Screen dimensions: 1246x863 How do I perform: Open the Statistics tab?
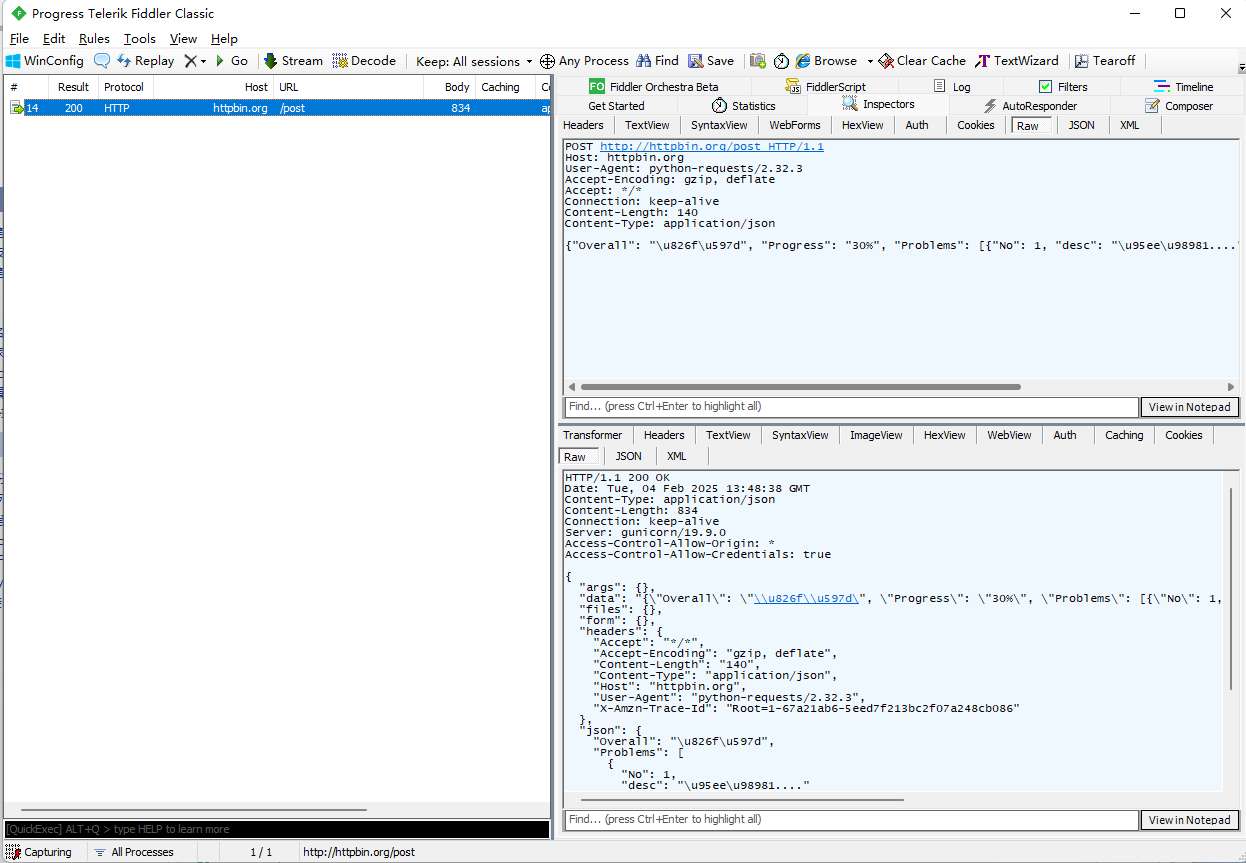pos(743,106)
